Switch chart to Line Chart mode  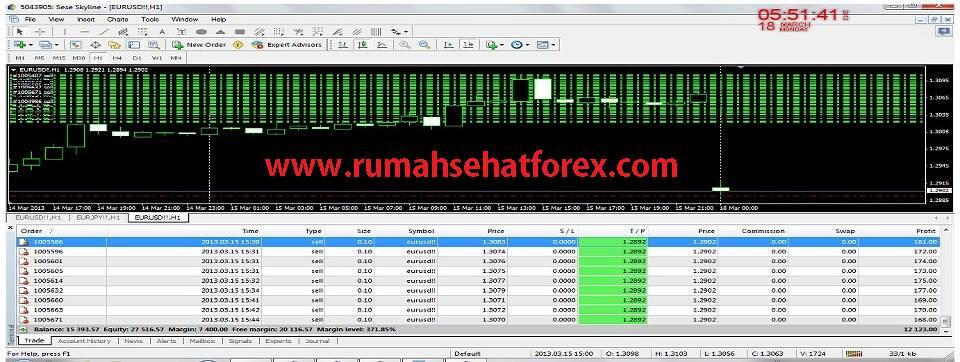coord(382,45)
